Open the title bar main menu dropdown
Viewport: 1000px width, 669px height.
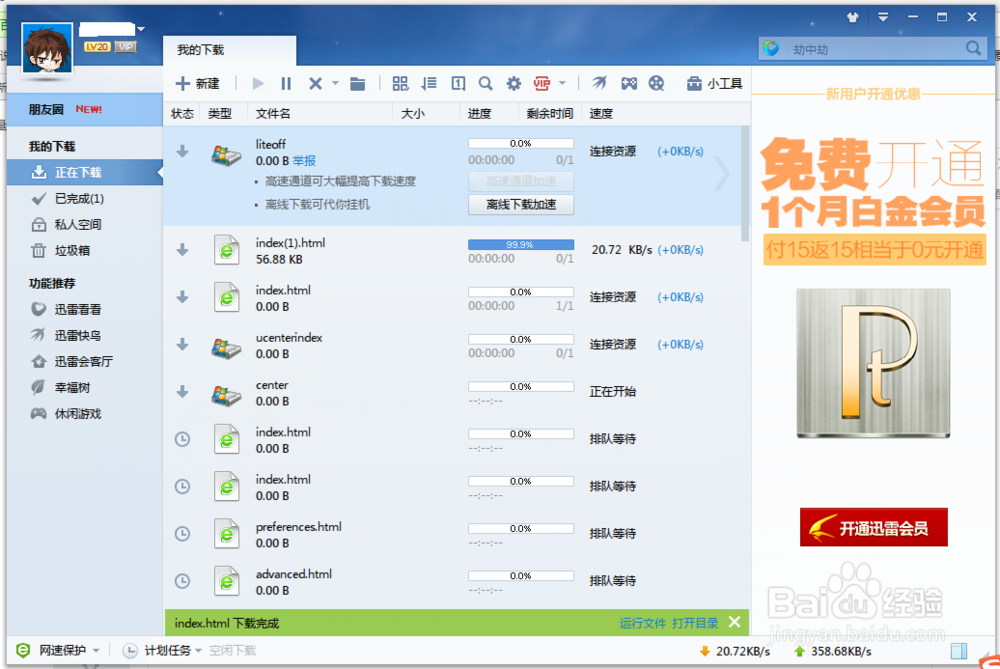point(883,17)
